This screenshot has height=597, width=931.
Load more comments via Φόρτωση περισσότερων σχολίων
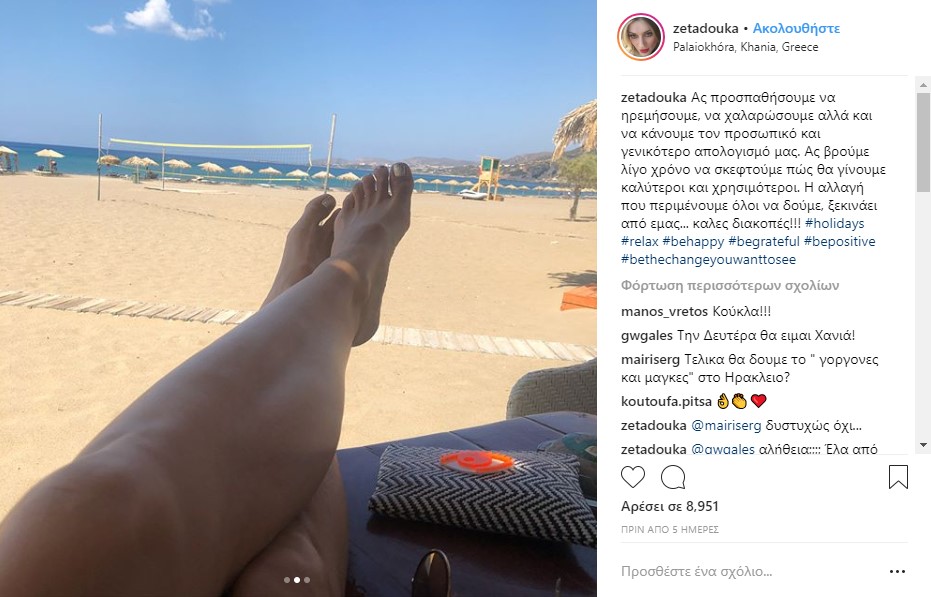[730, 286]
